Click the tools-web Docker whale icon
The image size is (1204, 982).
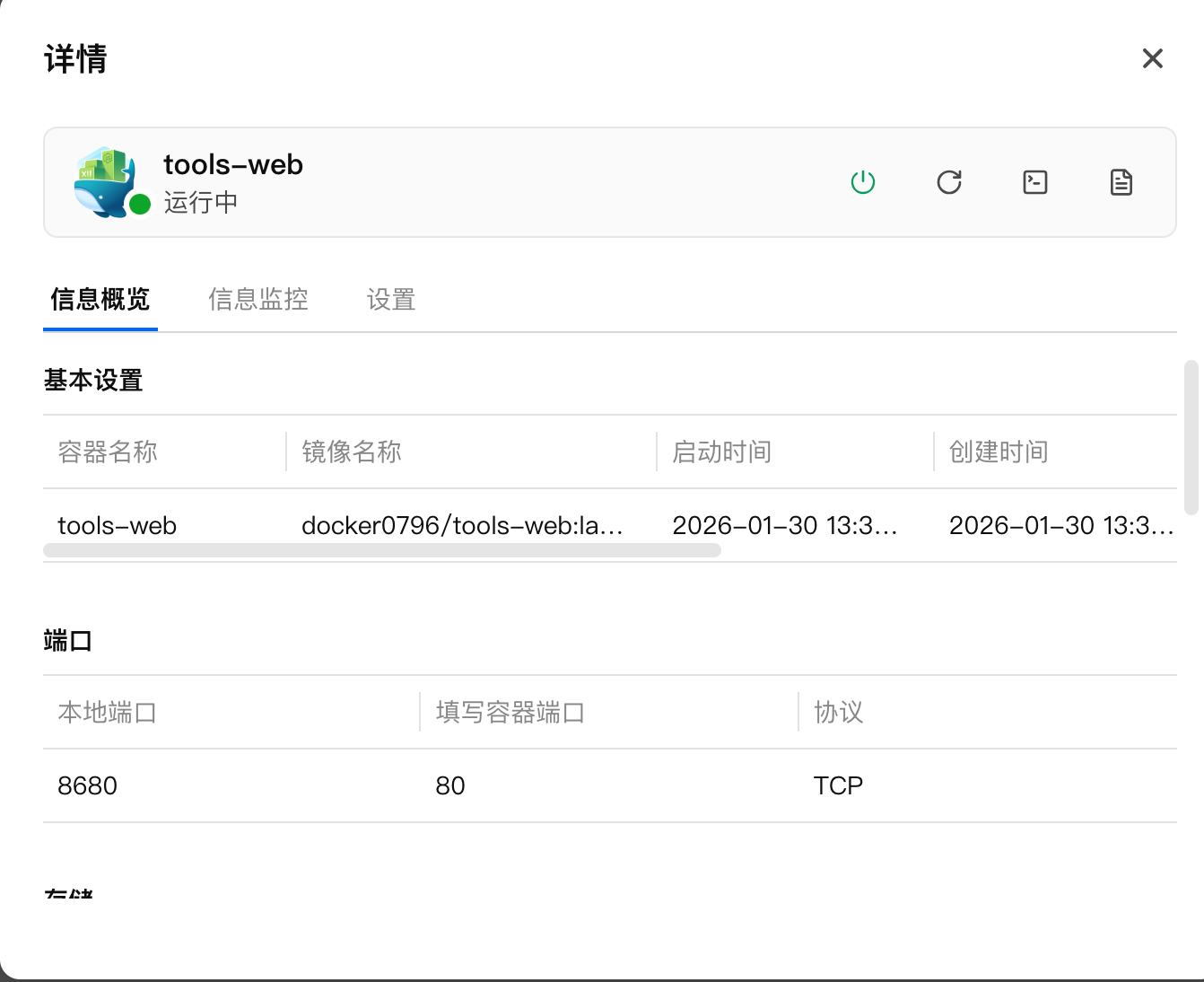(105, 180)
